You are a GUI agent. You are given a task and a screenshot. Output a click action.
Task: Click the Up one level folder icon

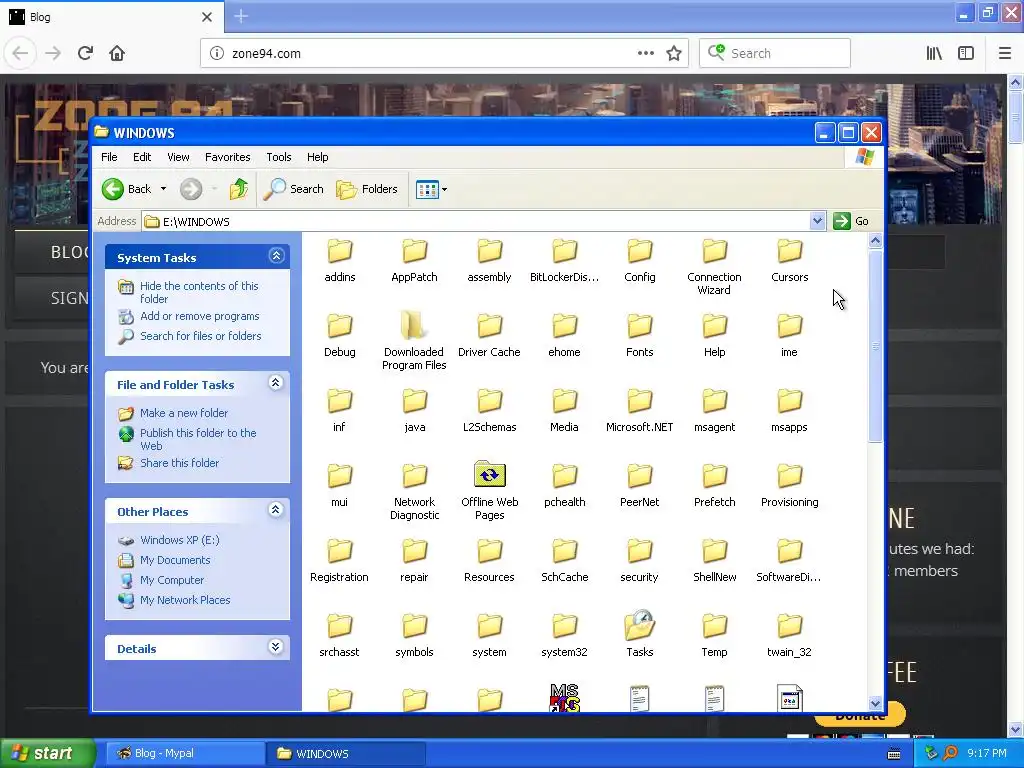coord(238,189)
